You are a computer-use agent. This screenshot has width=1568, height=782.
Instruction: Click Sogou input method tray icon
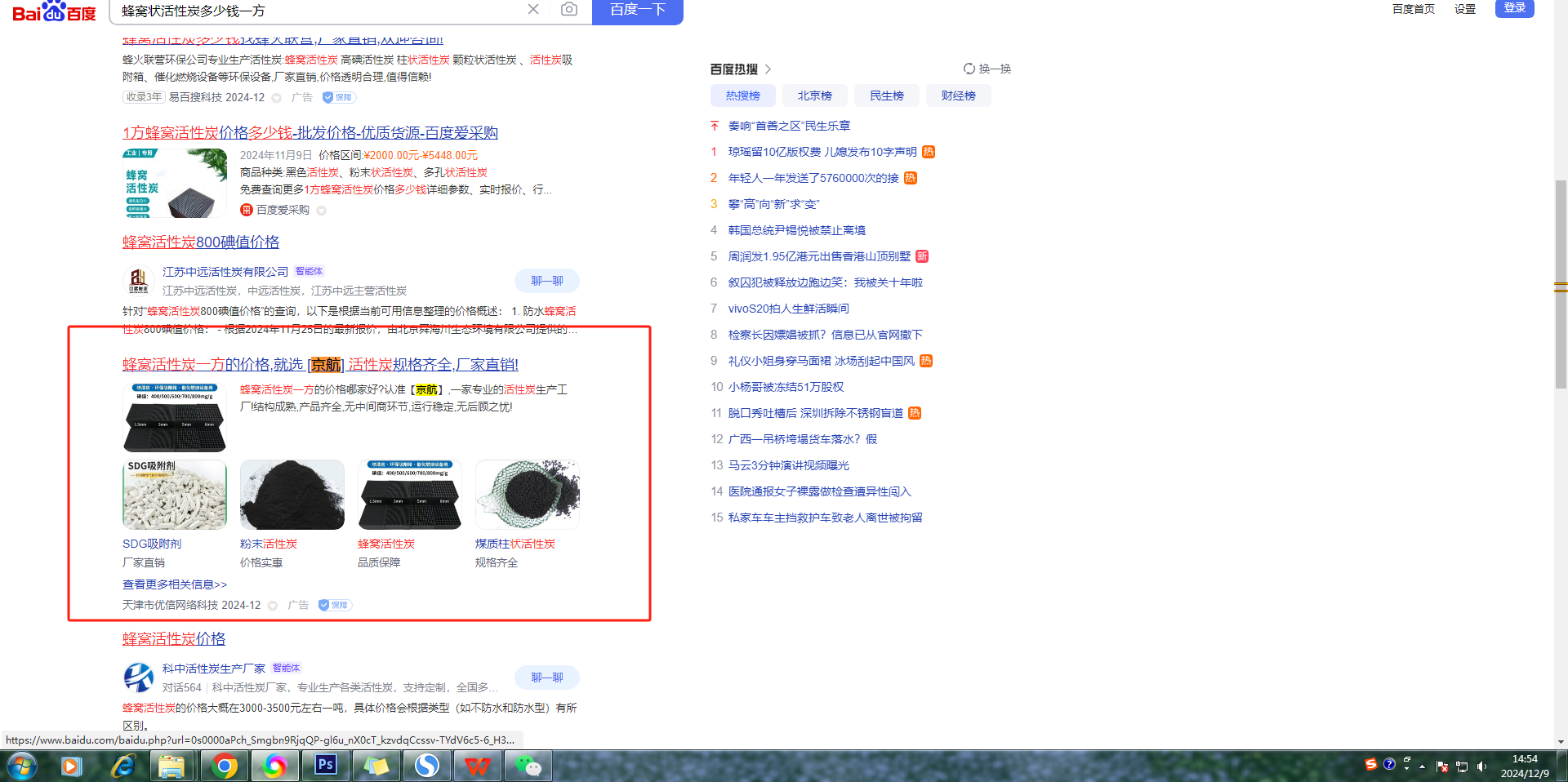coord(1371,764)
